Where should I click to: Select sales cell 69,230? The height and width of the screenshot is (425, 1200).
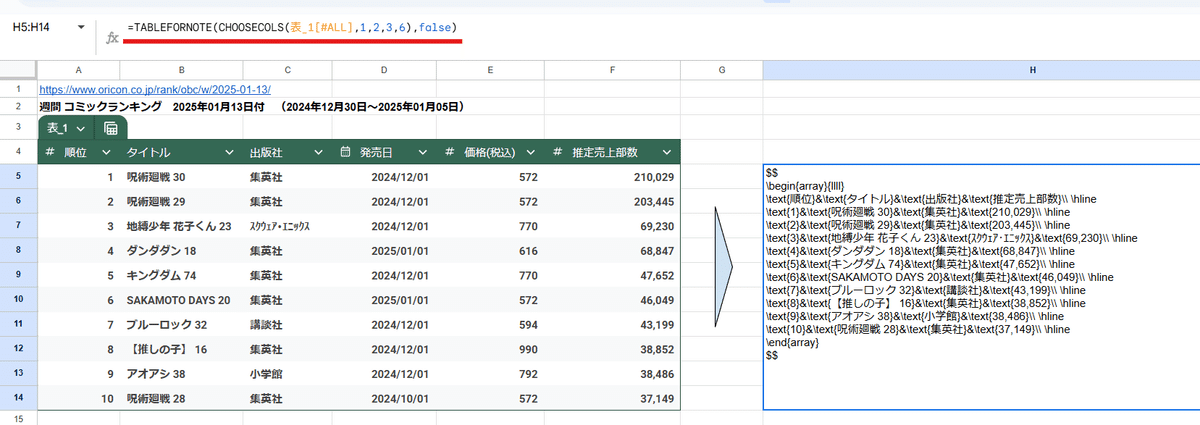click(x=610, y=226)
